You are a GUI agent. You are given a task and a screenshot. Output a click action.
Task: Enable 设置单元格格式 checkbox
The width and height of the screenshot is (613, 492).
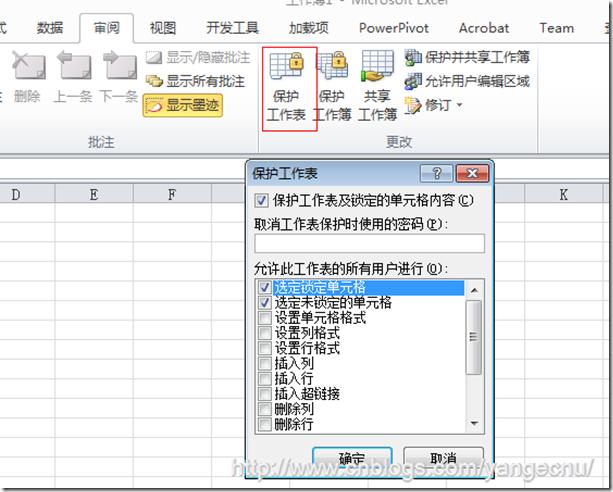tap(265, 318)
